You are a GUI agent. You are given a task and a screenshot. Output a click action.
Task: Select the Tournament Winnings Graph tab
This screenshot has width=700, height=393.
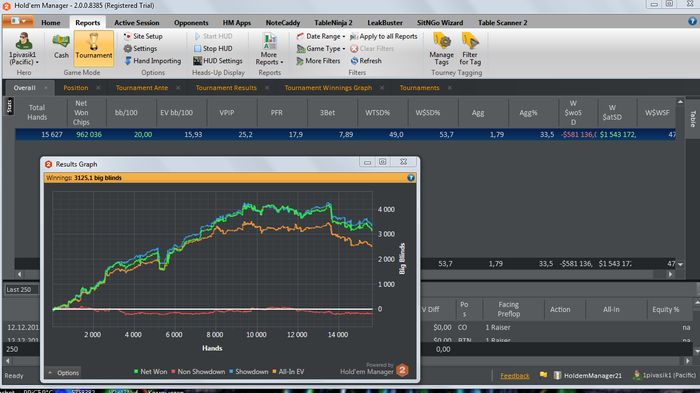(x=328, y=88)
